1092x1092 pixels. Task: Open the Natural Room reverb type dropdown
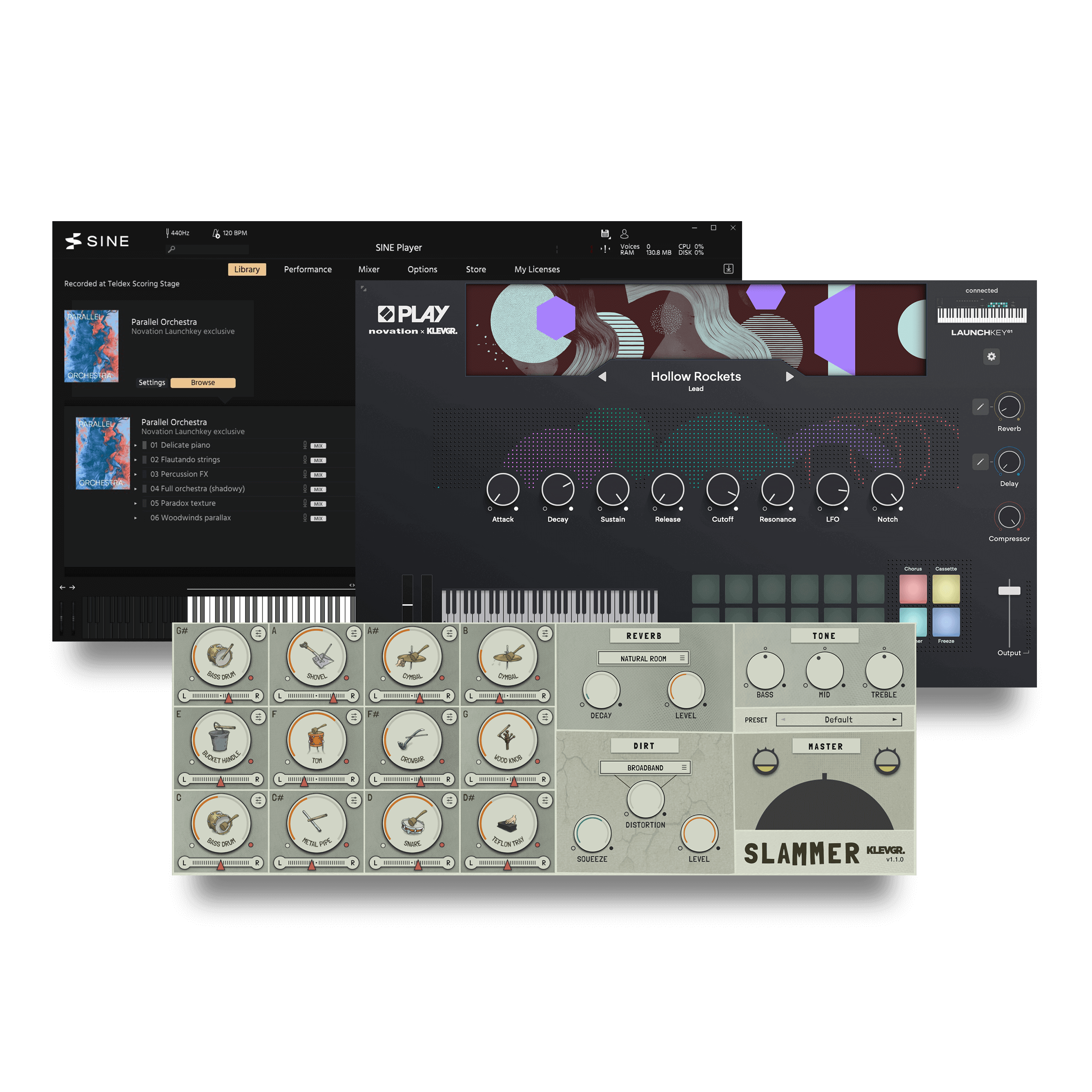(x=644, y=658)
